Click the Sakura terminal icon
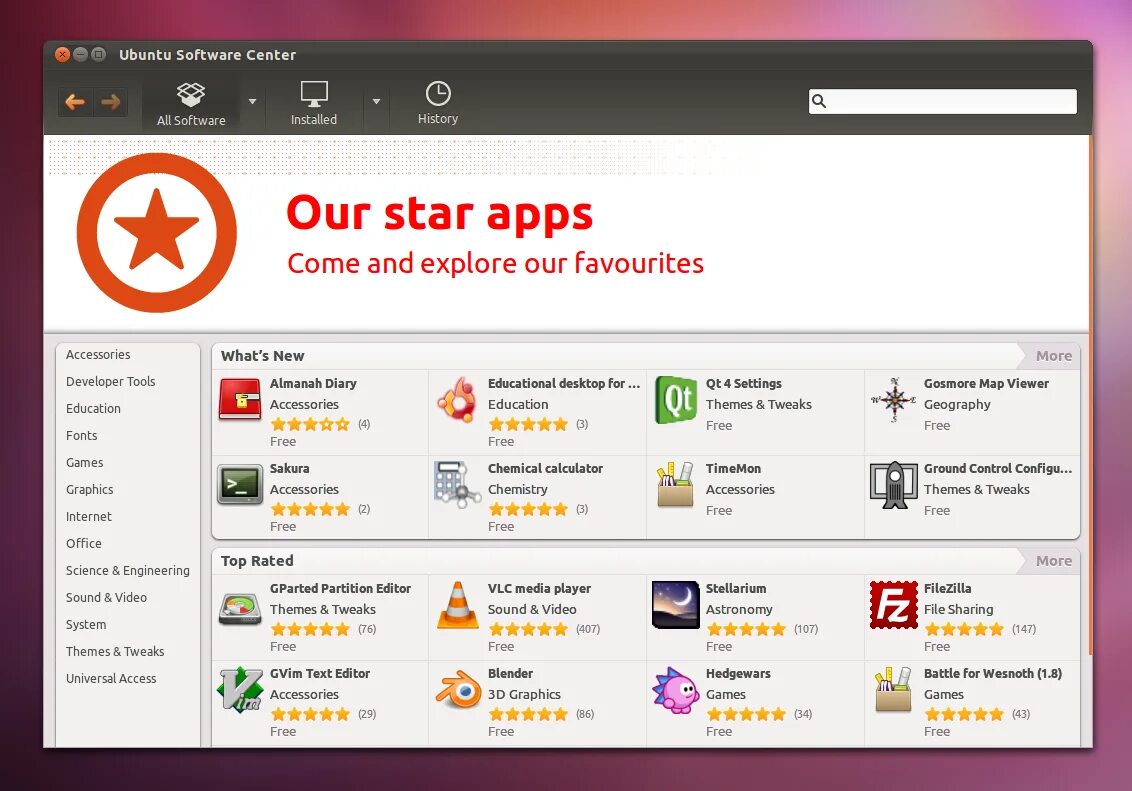The height and width of the screenshot is (791, 1132). tap(240, 484)
